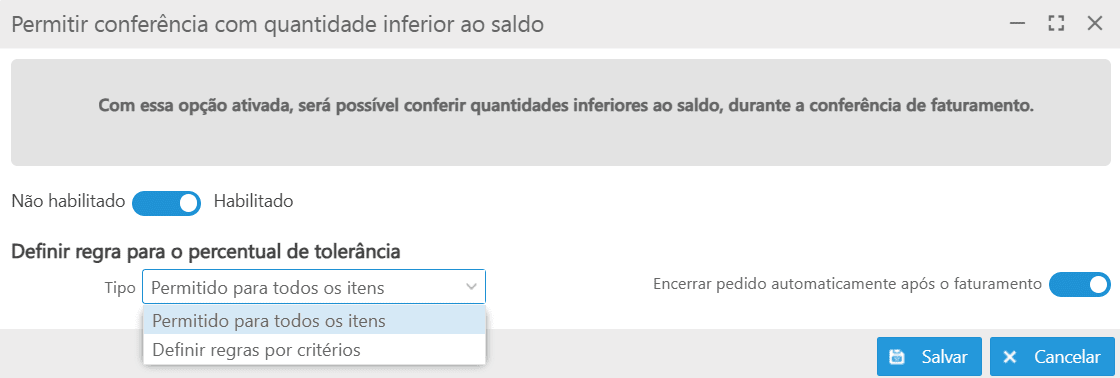Click the Definir regra para o percentual heading

coord(206,252)
